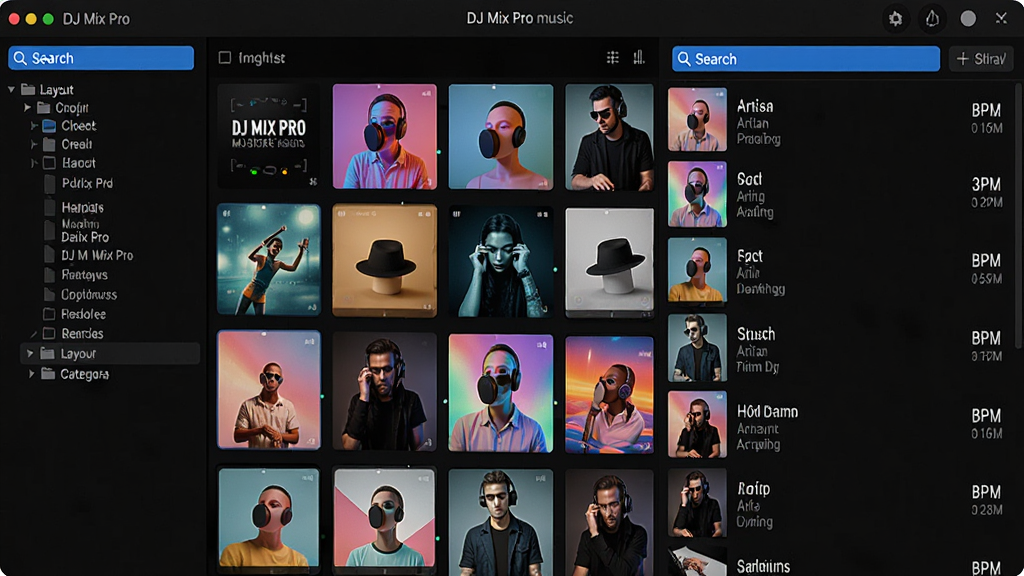Click the Layaut root folder icon
This screenshot has width=1024, height=576.
coord(27,89)
